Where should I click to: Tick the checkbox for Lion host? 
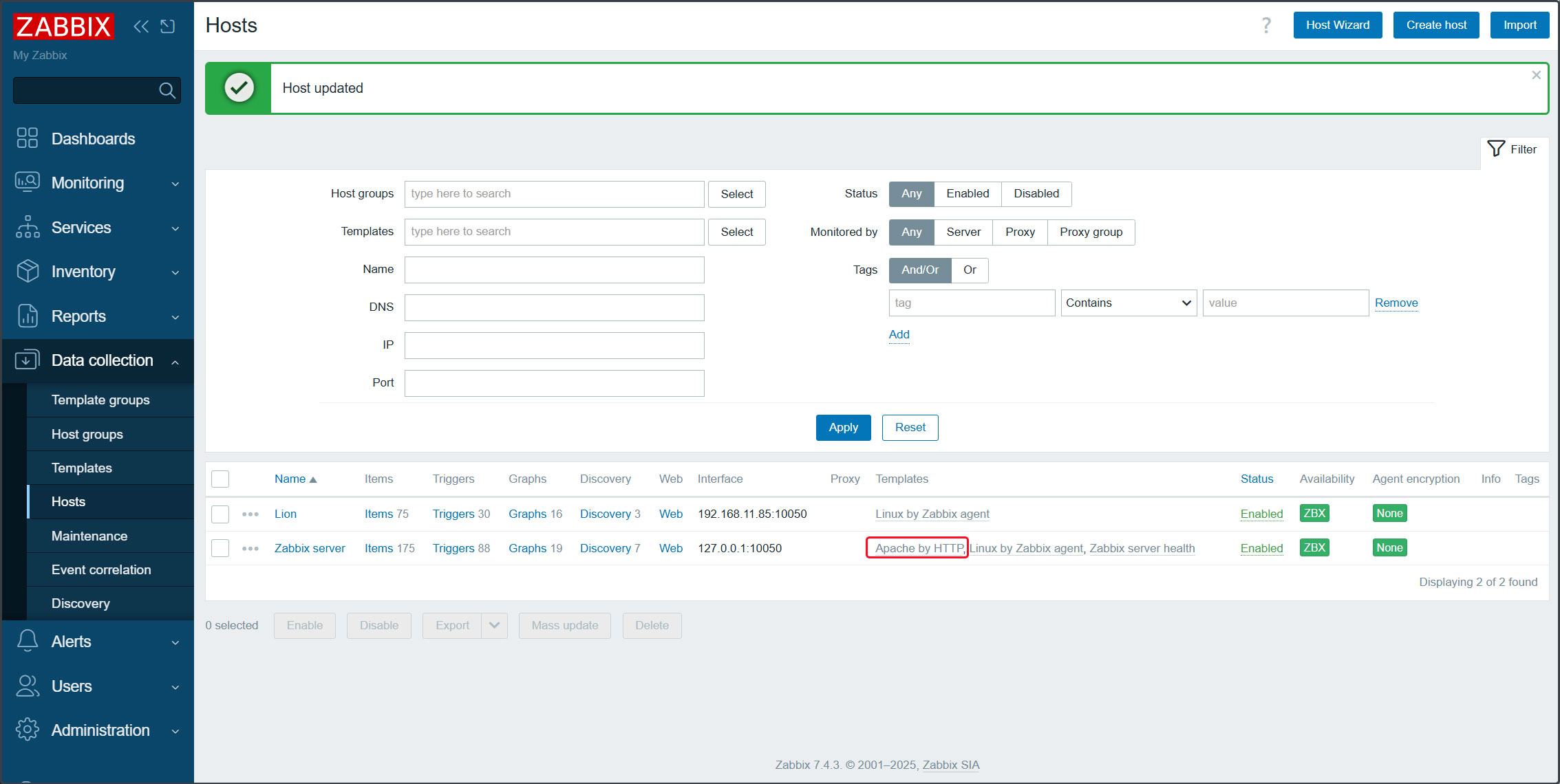pyautogui.click(x=220, y=514)
